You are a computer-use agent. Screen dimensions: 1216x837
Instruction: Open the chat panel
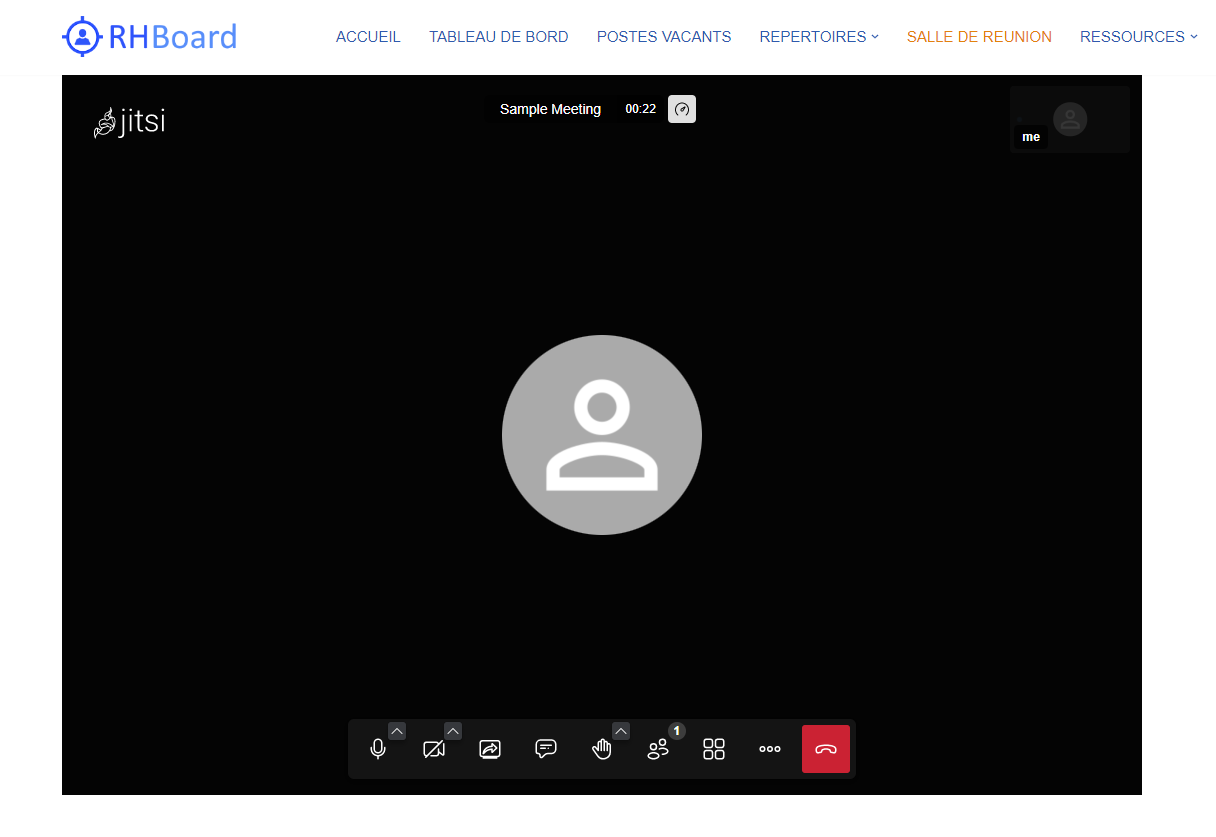click(x=546, y=749)
